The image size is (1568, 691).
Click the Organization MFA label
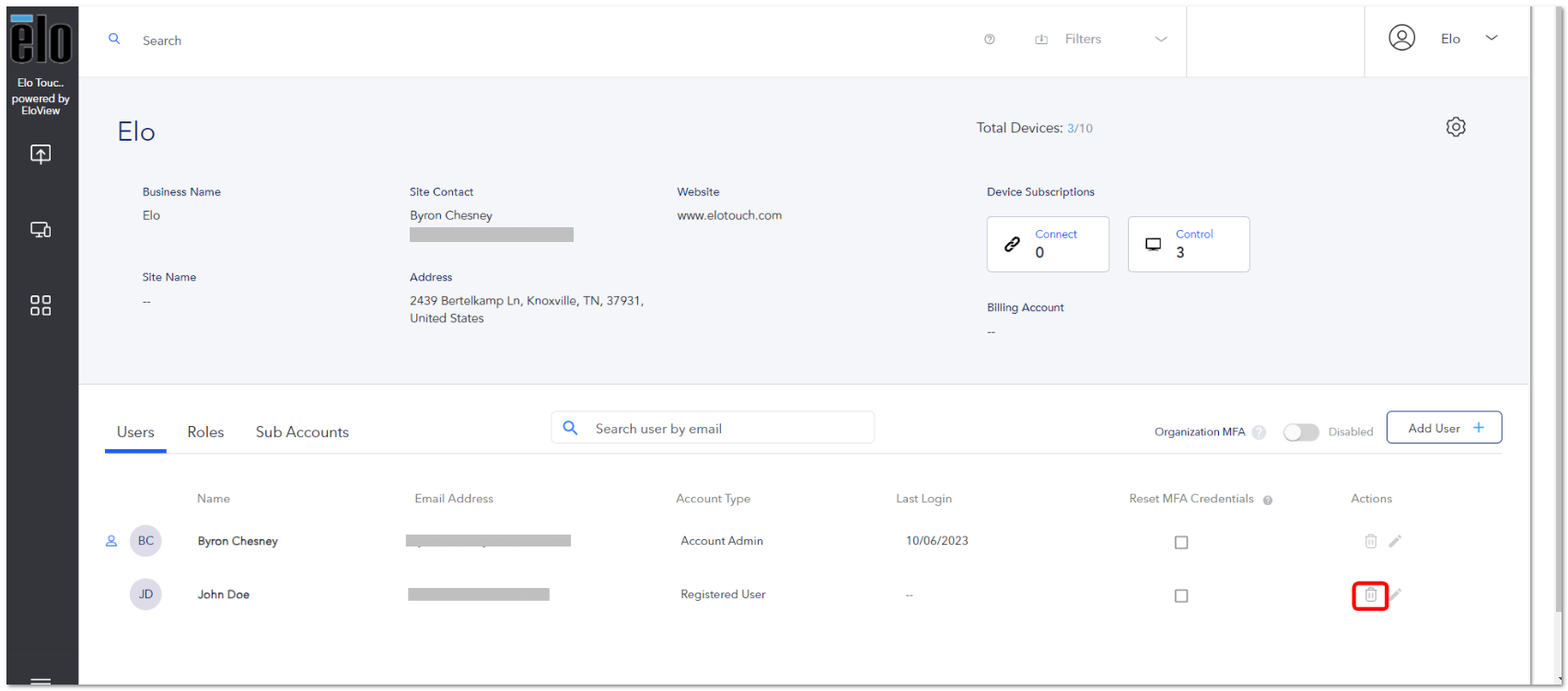pos(1200,432)
